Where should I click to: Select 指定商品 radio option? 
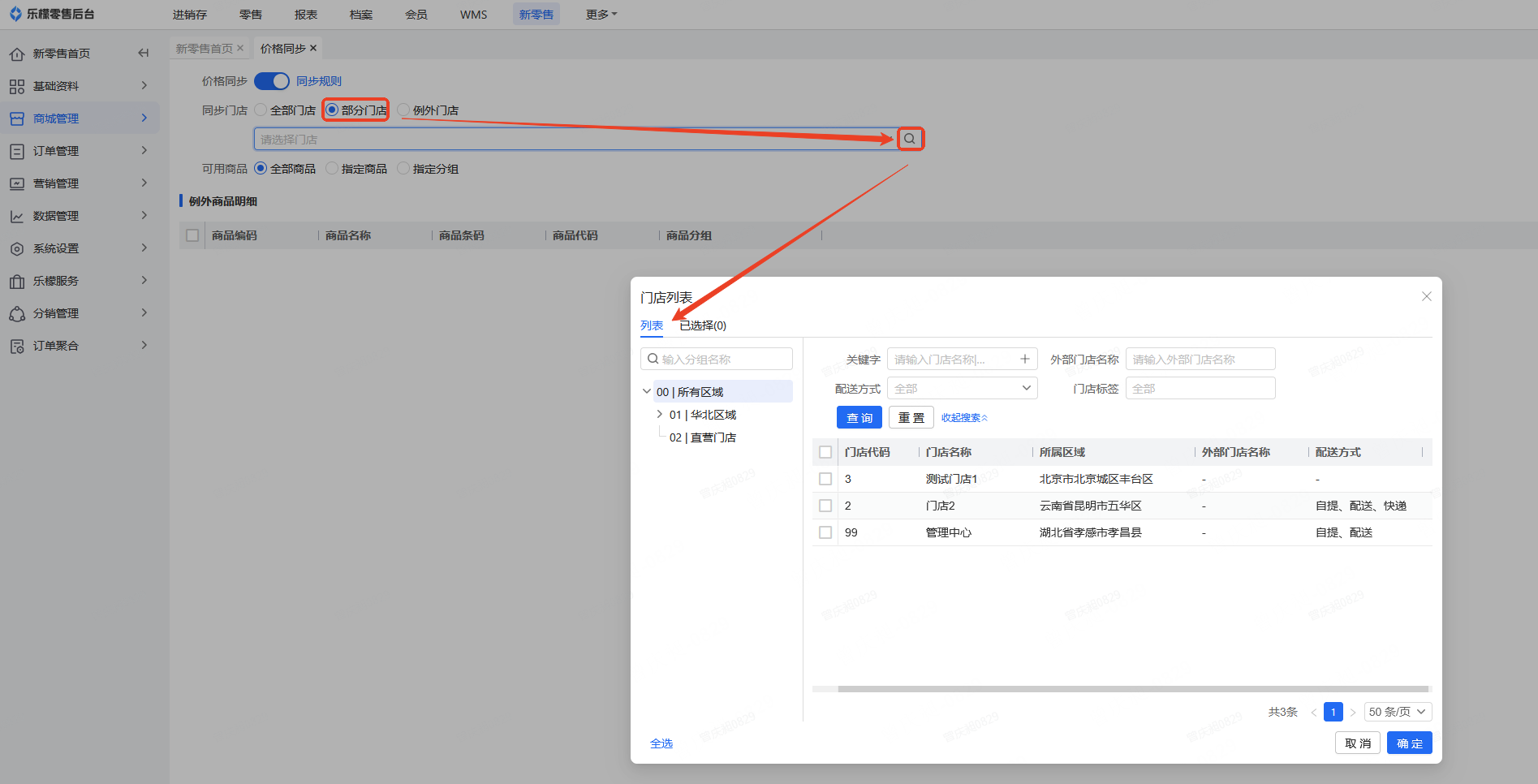coord(356,168)
